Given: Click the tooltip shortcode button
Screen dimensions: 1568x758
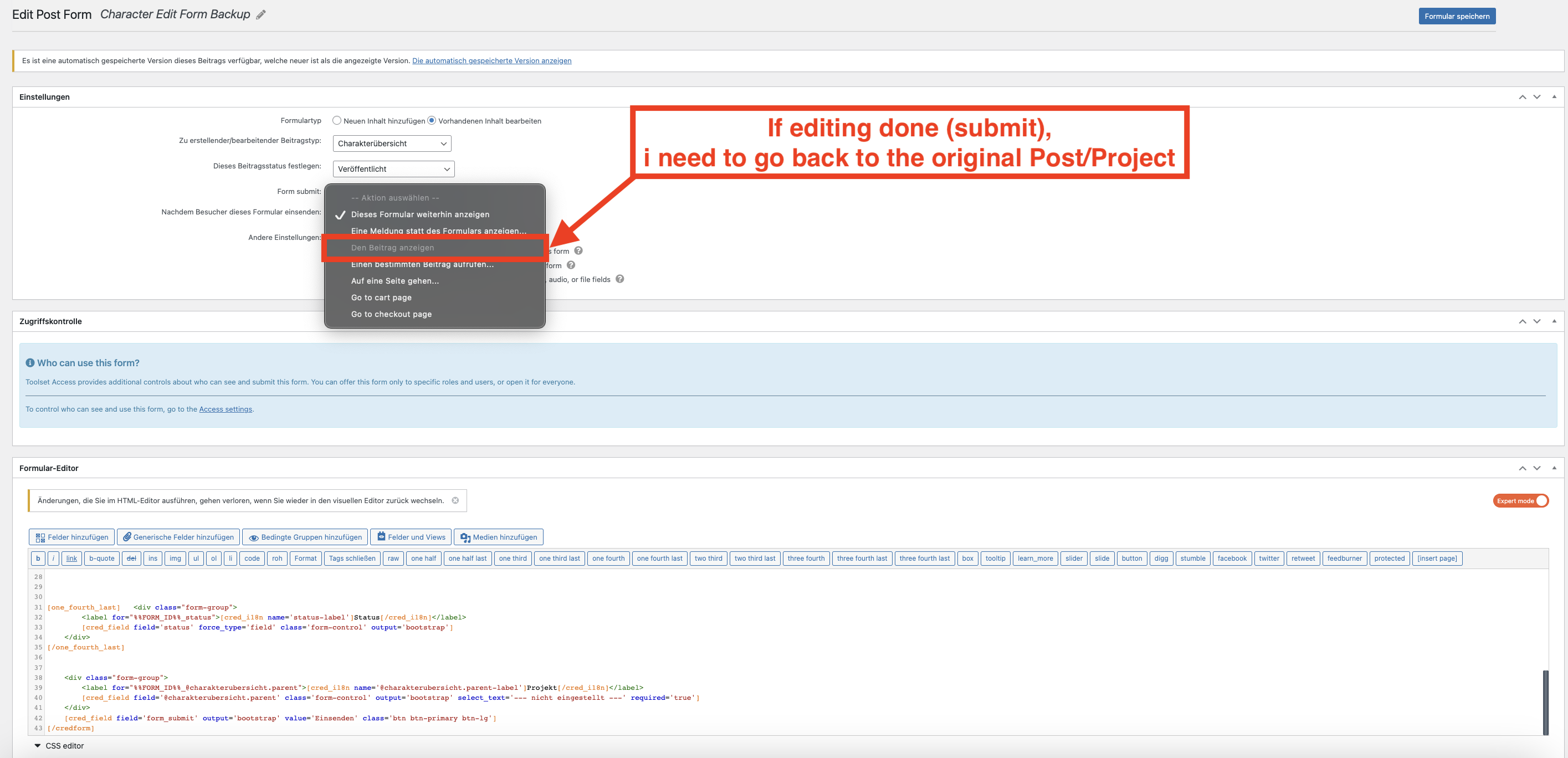Looking at the screenshot, I should pos(995,559).
